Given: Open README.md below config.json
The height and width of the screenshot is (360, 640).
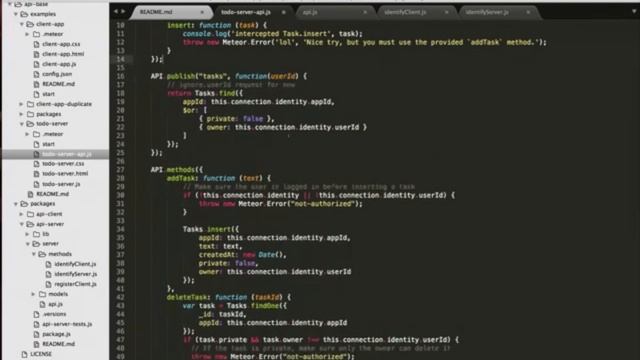Looking at the screenshot, I should pos(58,84).
